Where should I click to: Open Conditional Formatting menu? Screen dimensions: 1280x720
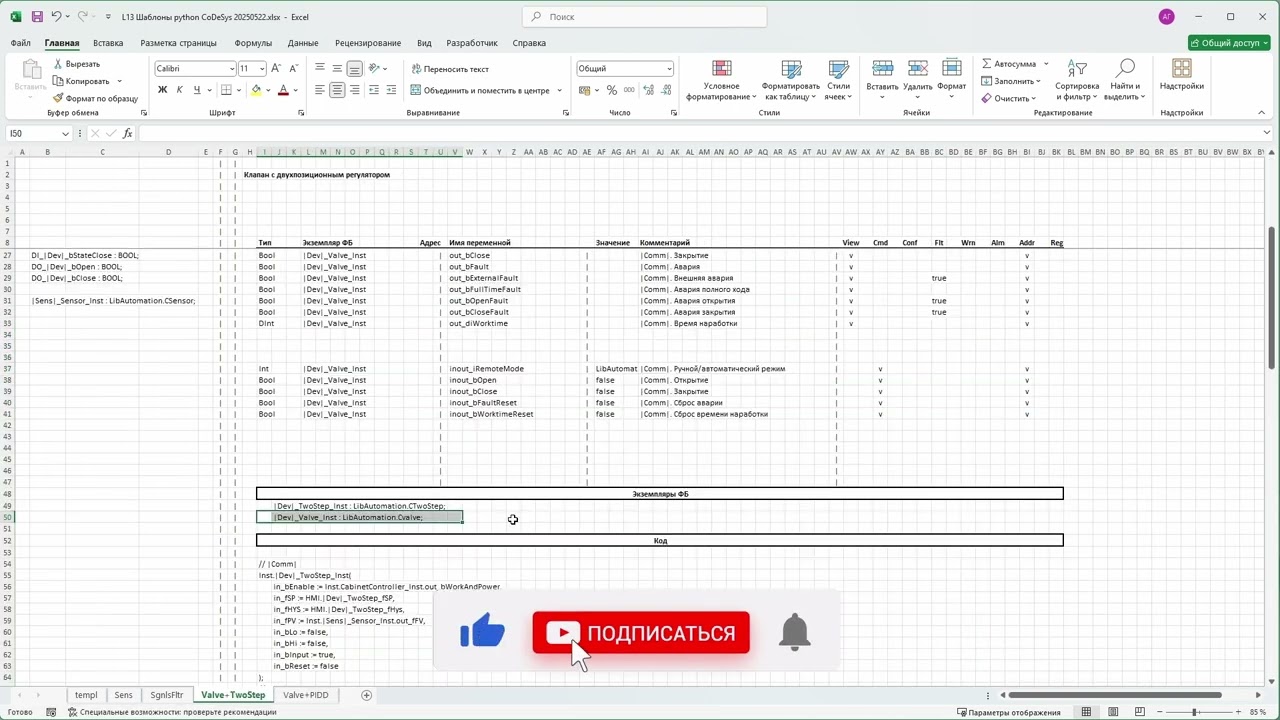pyautogui.click(x=721, y=80)
